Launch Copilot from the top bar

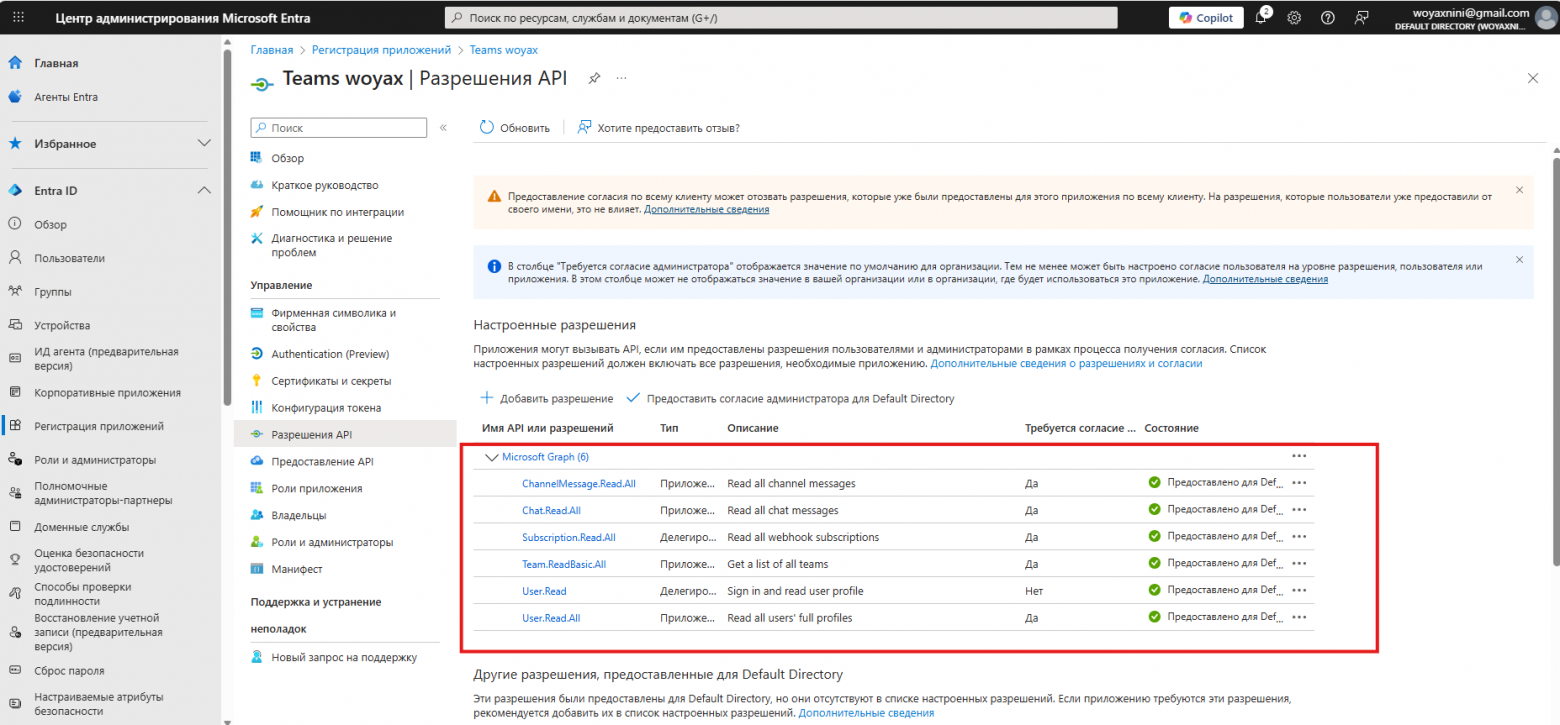1206,18
